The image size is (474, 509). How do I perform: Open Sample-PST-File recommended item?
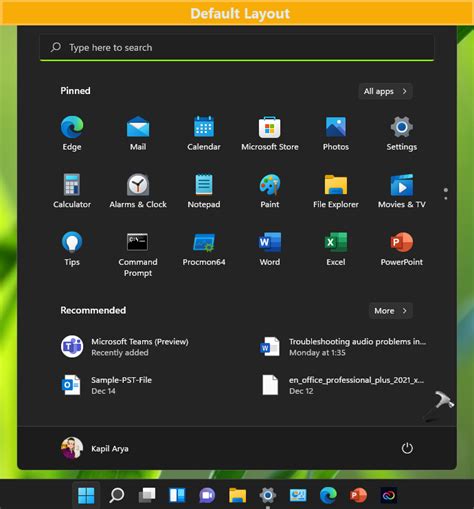coord(107,385)
